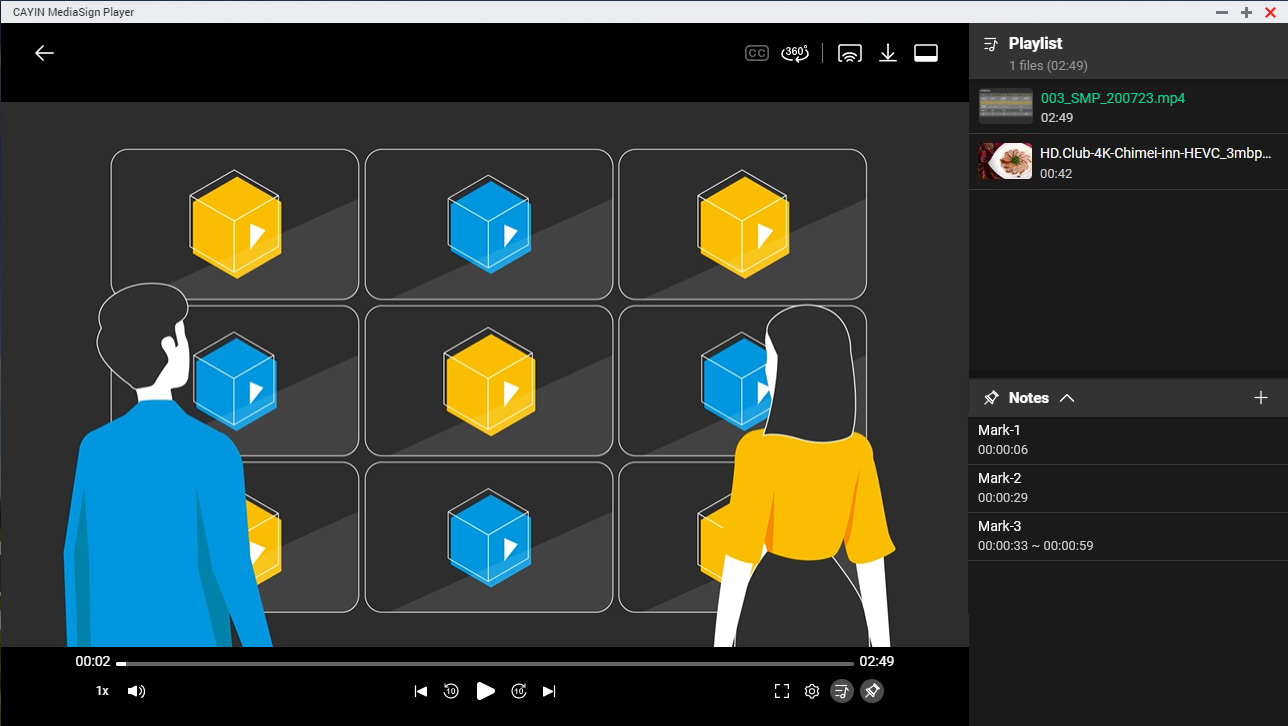Toggle the Playlist panel visibility
This screenshot has width=1288, height=726.
[x=841, y=690]
